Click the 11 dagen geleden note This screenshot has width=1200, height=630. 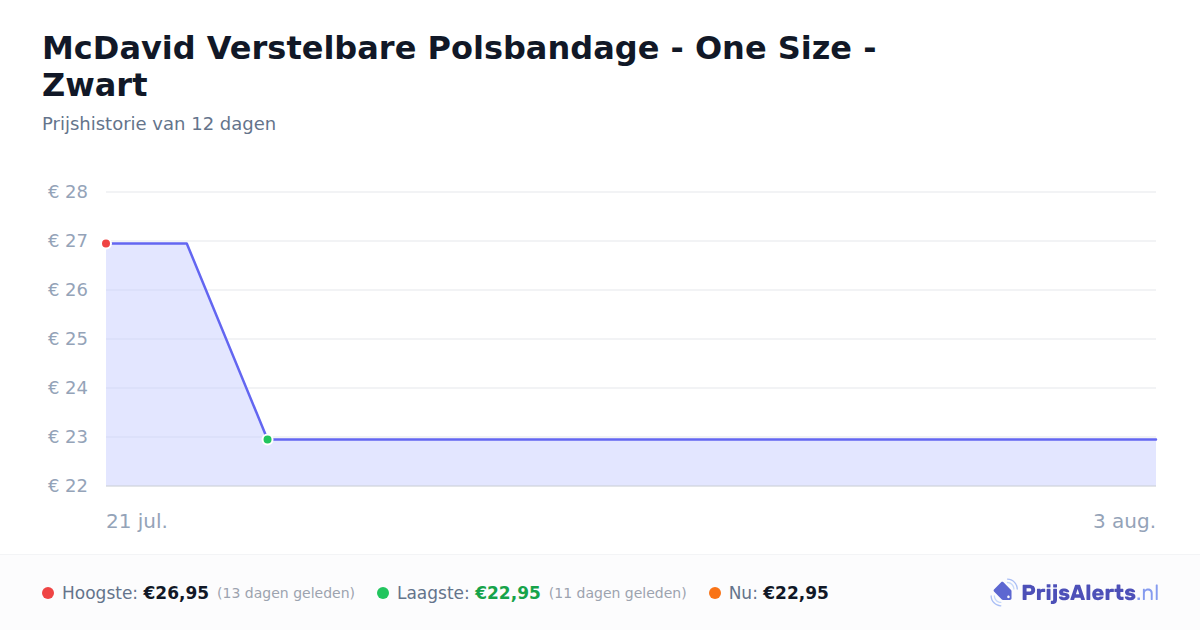[x=618, y=593]
